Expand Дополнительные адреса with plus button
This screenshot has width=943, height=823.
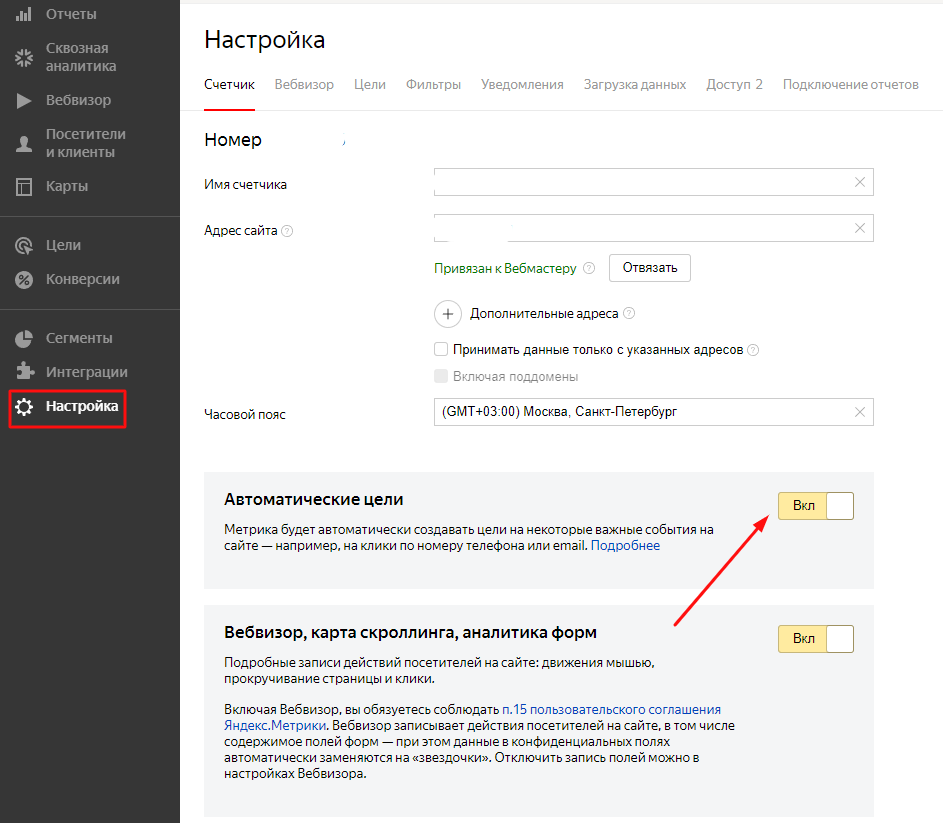pos(448,314)
